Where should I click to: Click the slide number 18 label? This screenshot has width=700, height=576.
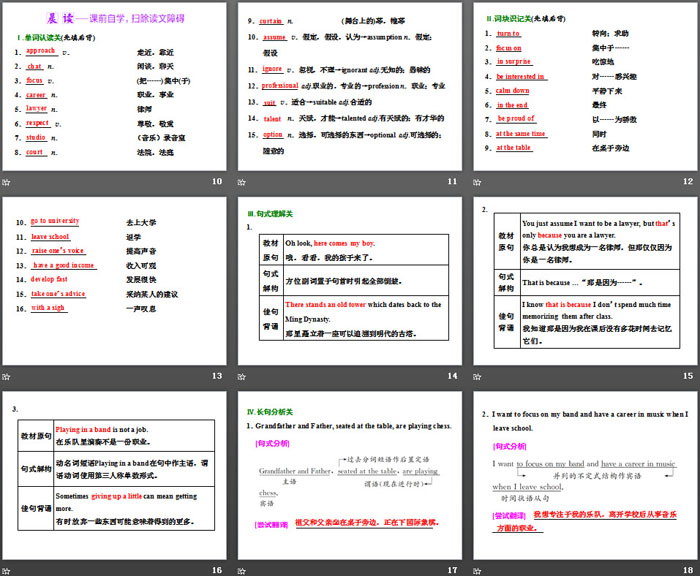(688, 570)
